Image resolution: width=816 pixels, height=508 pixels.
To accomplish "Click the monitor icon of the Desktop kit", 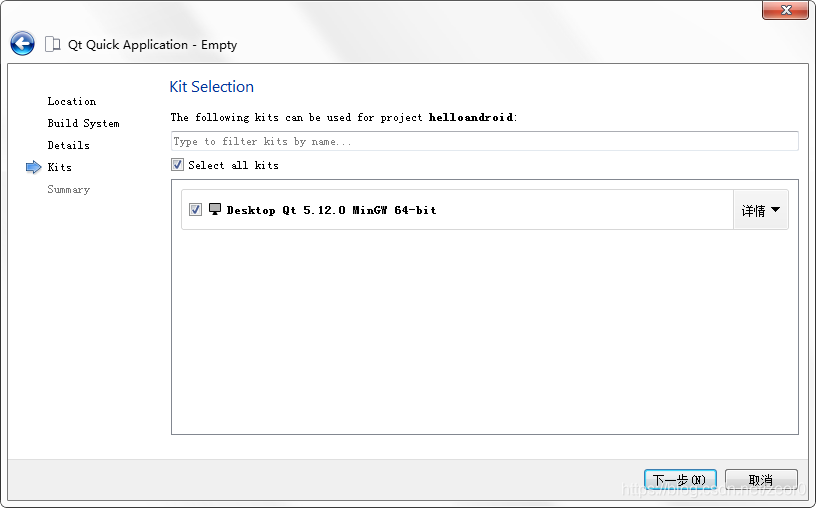I will [x=215, y=209].
